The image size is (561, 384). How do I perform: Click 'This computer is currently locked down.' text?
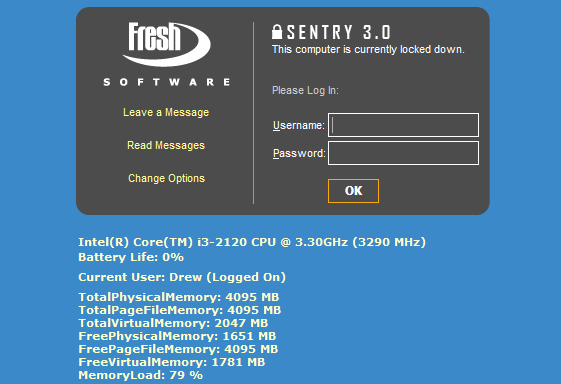pyautogui.click(x=368, y=49)
